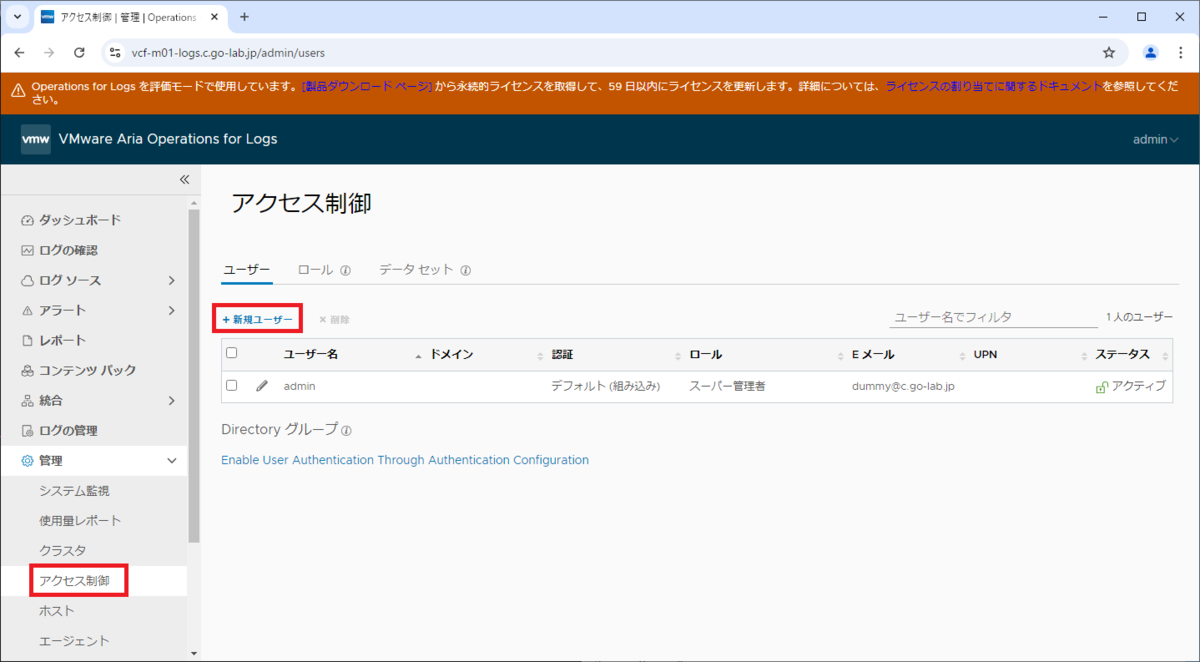Screen dimensions: 1200x662
Task: Click the info icon beside データ セット tab
Action: pyautogui.click(x=466, y=270)
